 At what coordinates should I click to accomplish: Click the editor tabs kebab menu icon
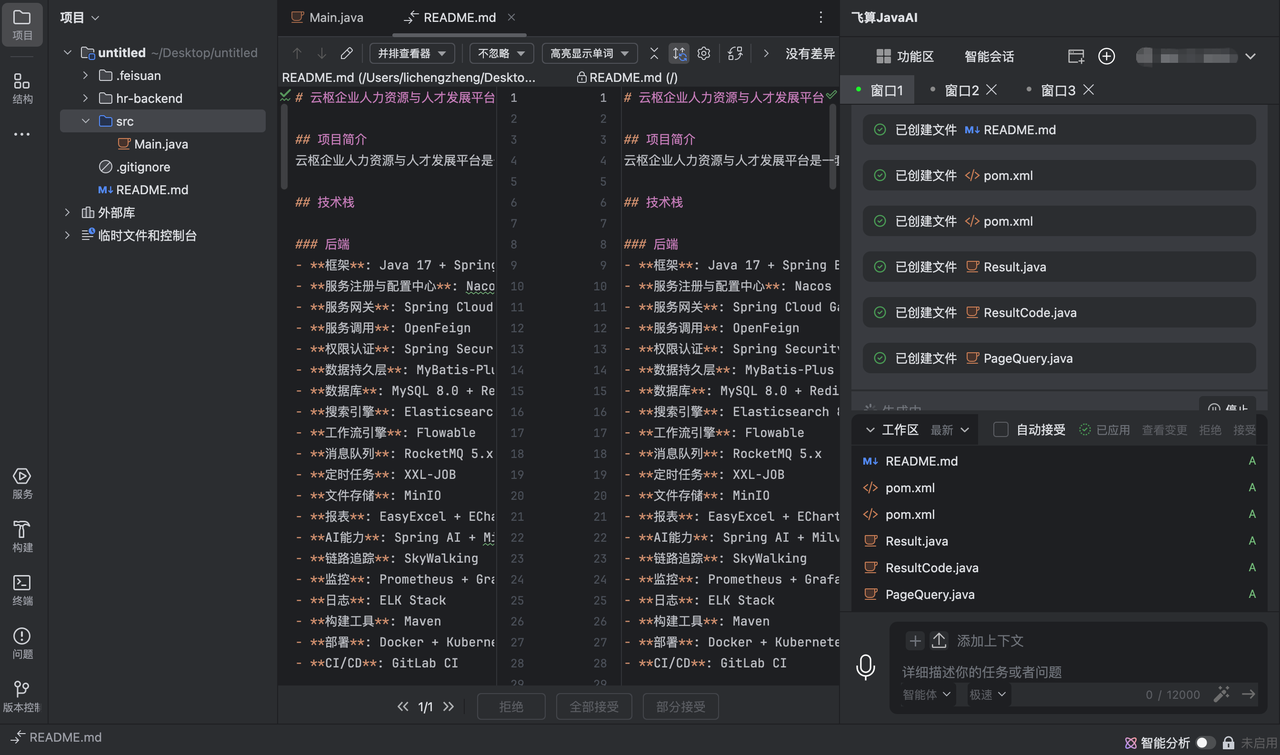pos(820,17)
